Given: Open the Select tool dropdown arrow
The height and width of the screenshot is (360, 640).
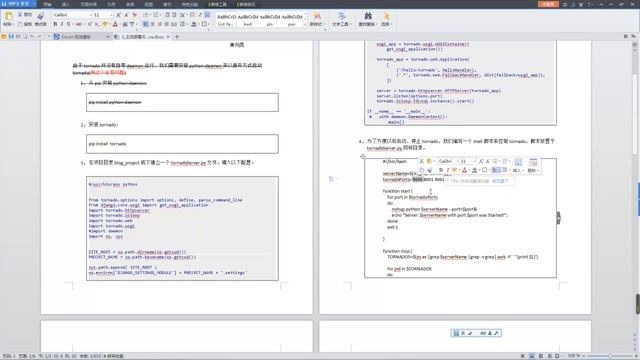Looking at the screenshot, I should 391,24.
